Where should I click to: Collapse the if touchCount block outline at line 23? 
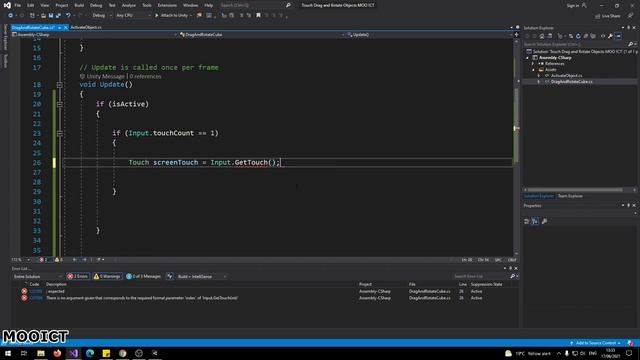60,133
